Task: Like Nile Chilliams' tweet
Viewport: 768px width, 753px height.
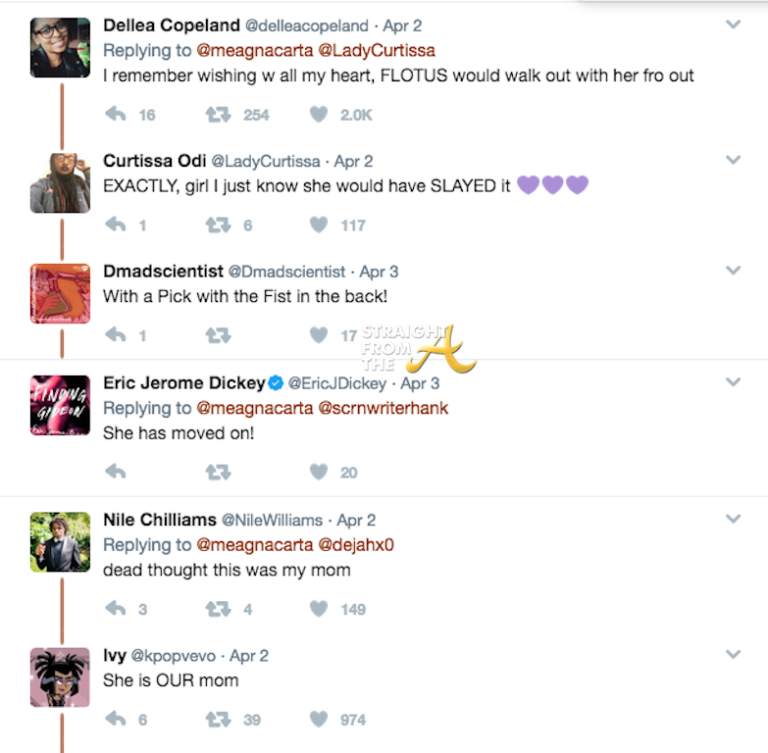Action: tap(318, 608)
